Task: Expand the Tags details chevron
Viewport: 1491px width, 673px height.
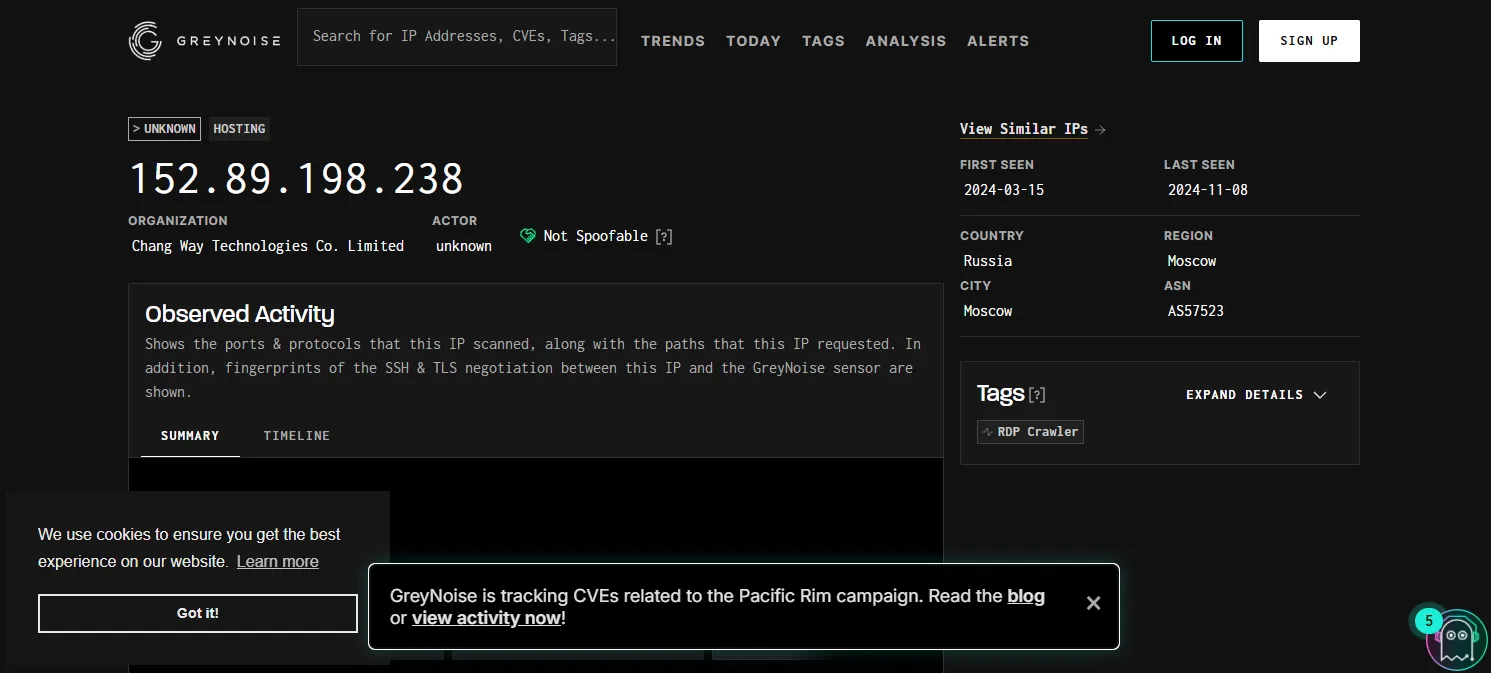Action: (1320, 395)
